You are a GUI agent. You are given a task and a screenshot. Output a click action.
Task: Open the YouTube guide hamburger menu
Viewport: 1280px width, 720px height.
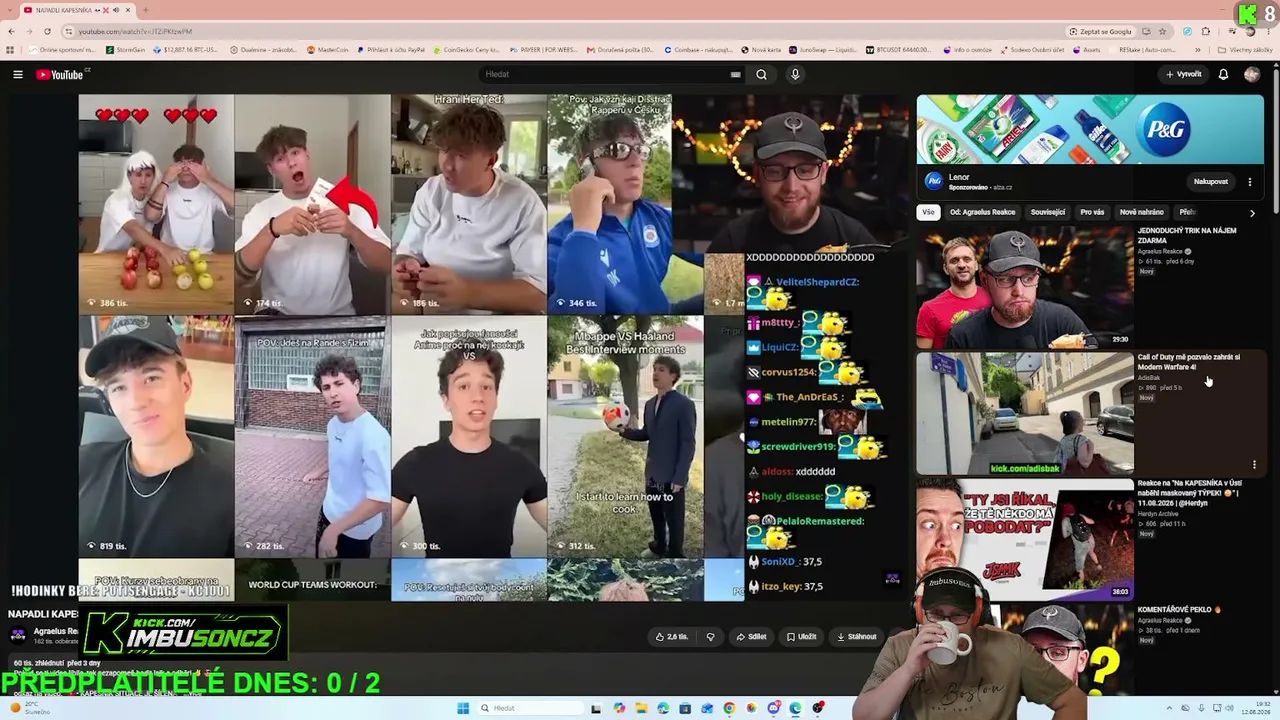[x=18, y=75]
